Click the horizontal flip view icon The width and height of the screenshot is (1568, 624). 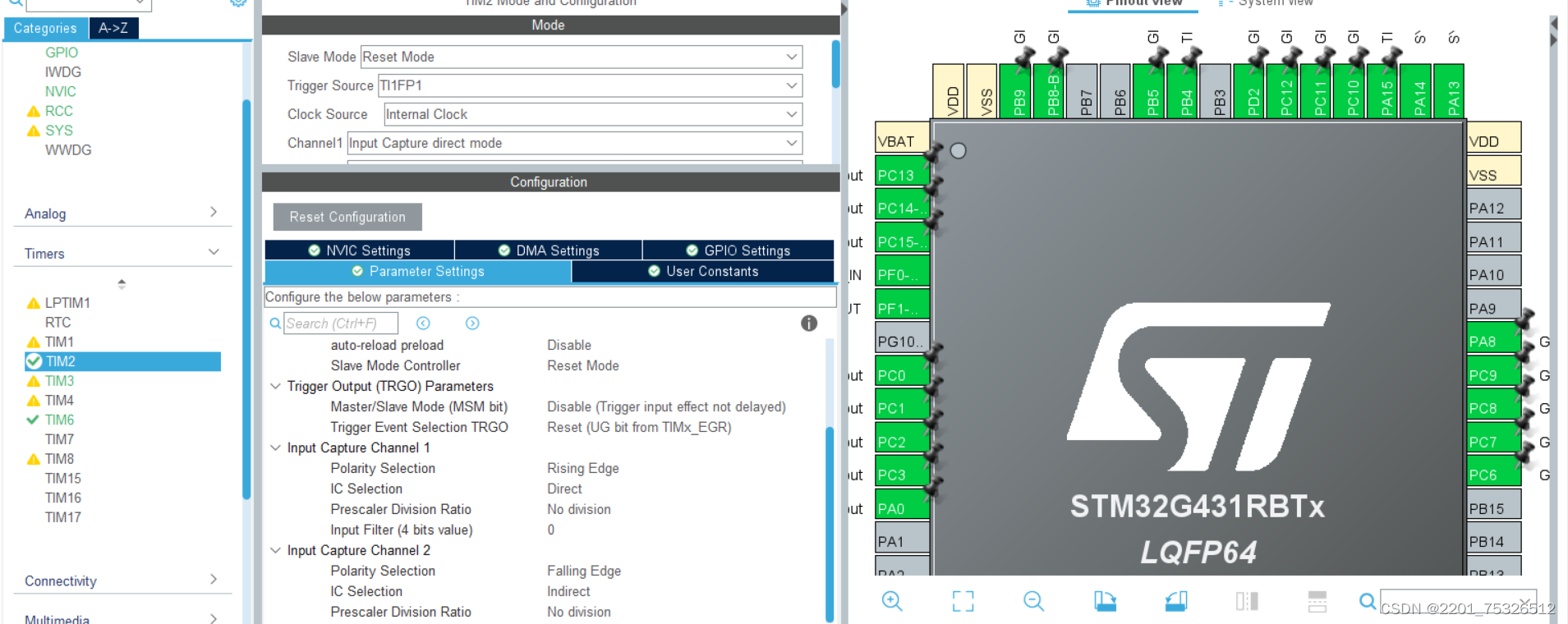point(1247,601)
